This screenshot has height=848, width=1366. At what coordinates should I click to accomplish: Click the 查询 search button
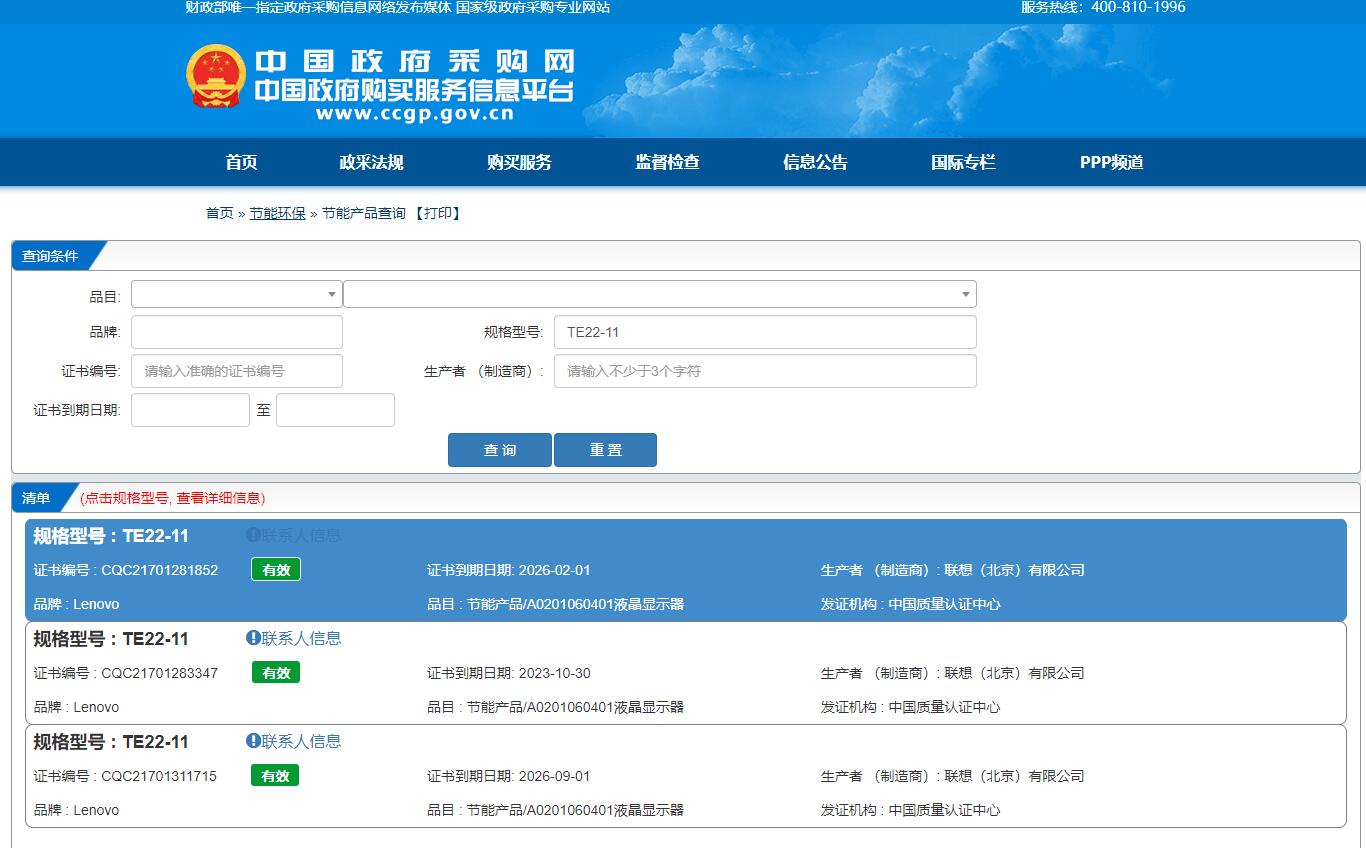pyautogui.click(x=500, y=450)
